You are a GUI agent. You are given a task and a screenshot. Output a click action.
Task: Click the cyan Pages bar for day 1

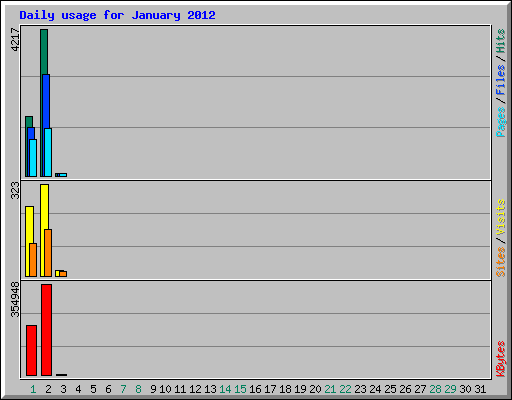33,158
